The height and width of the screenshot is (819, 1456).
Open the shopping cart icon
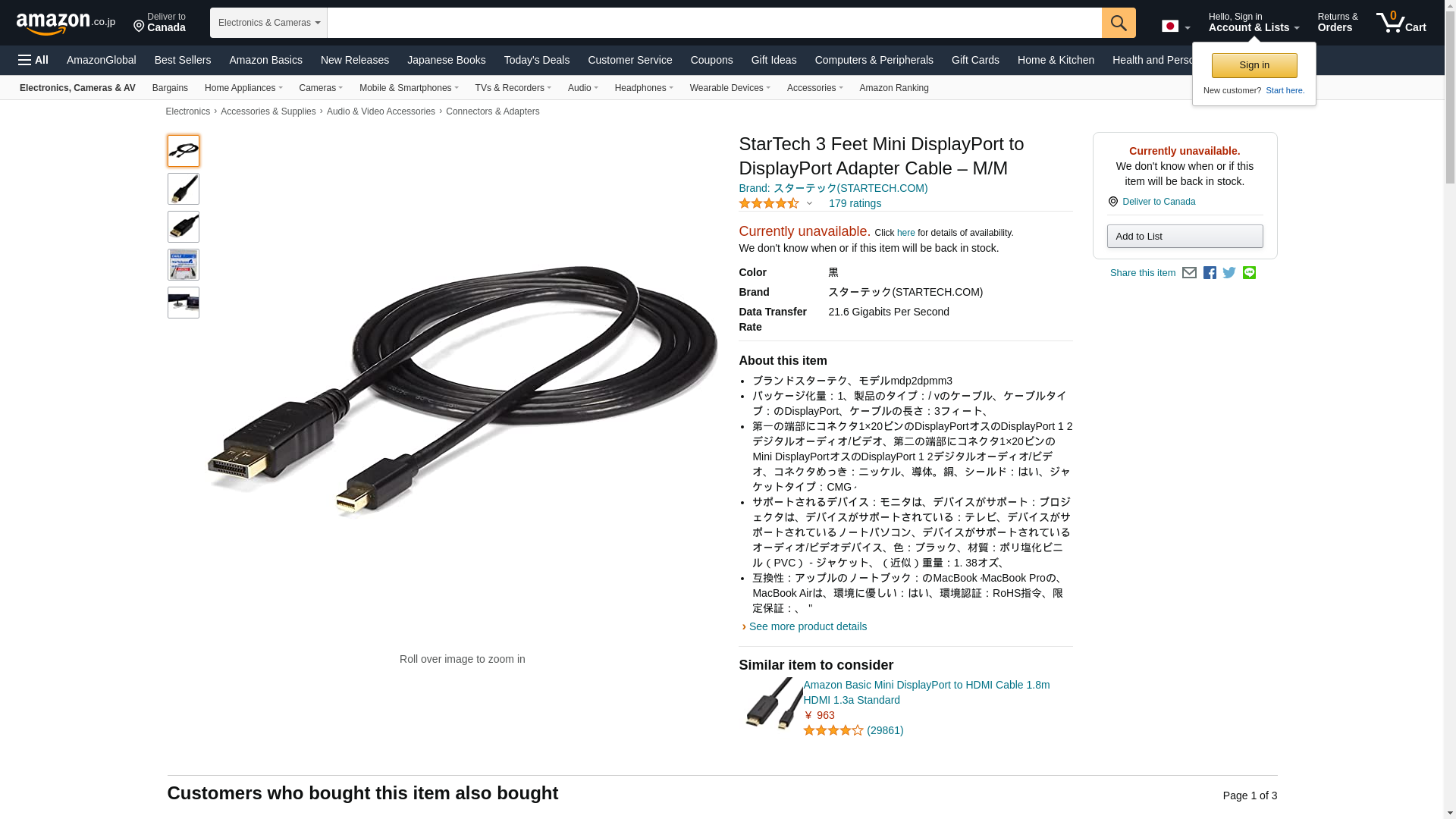click(1401, 23)
